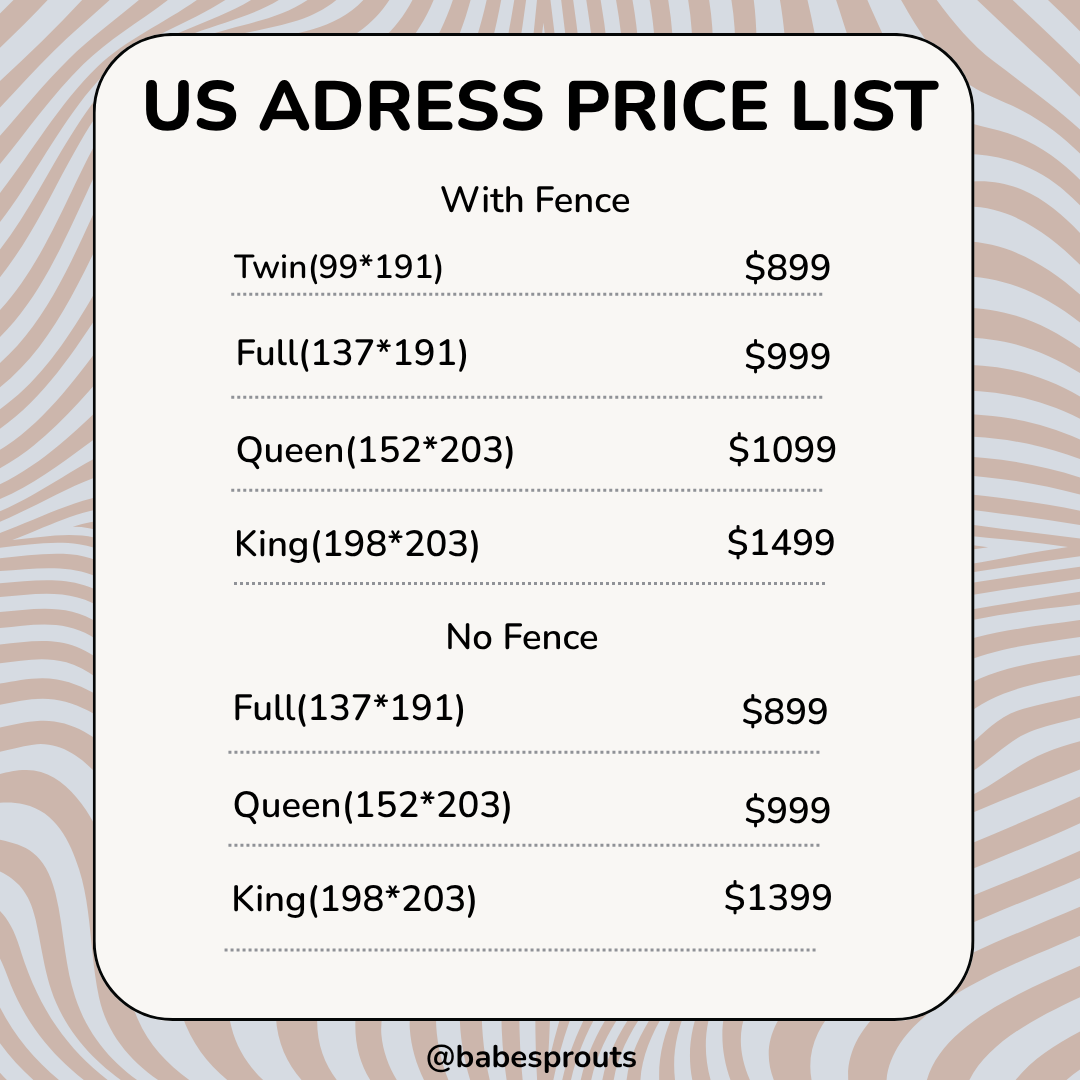Viewport: 1080px width, 1080px height.
Task: Open the @babesprouts handle
Action: (x=531, y=1056)
